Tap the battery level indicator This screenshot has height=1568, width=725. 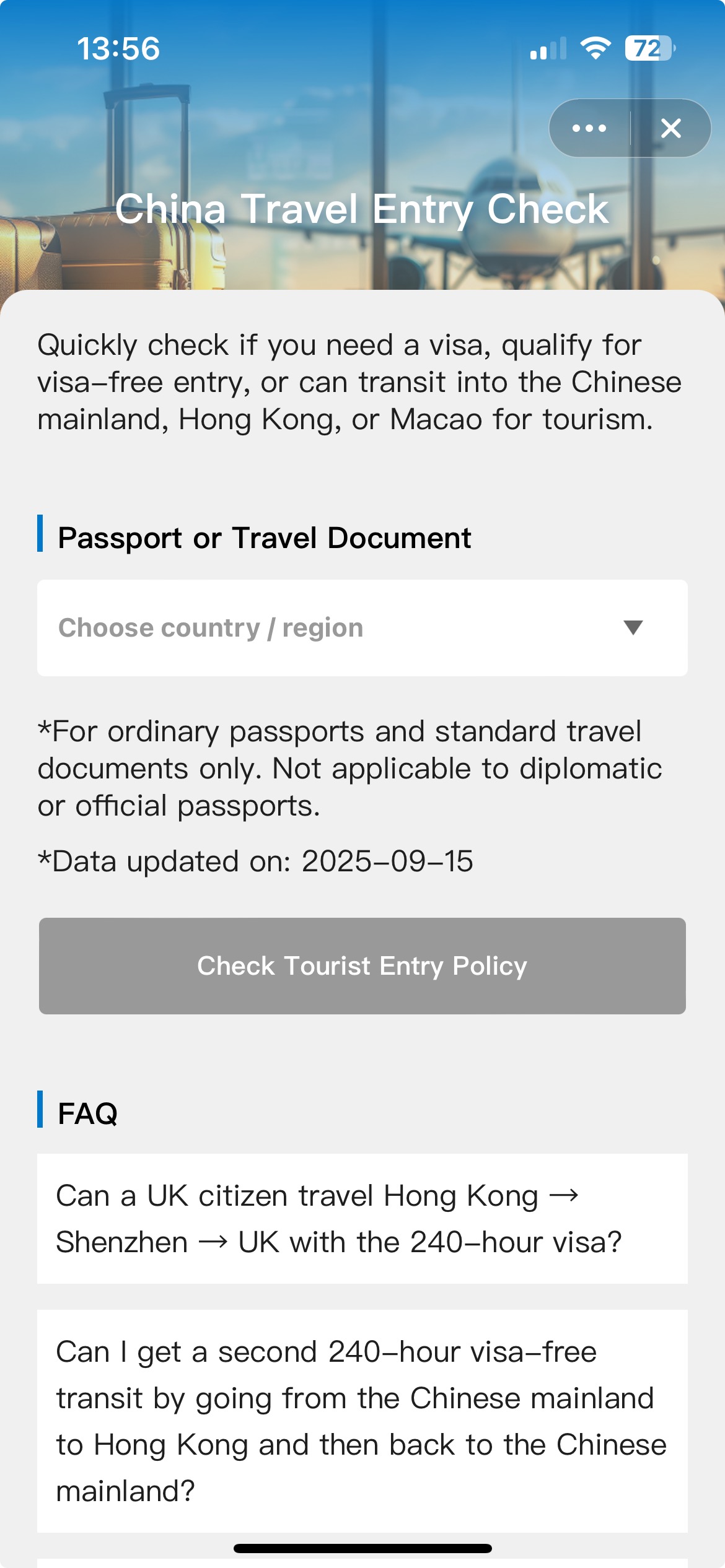(649, 48)
